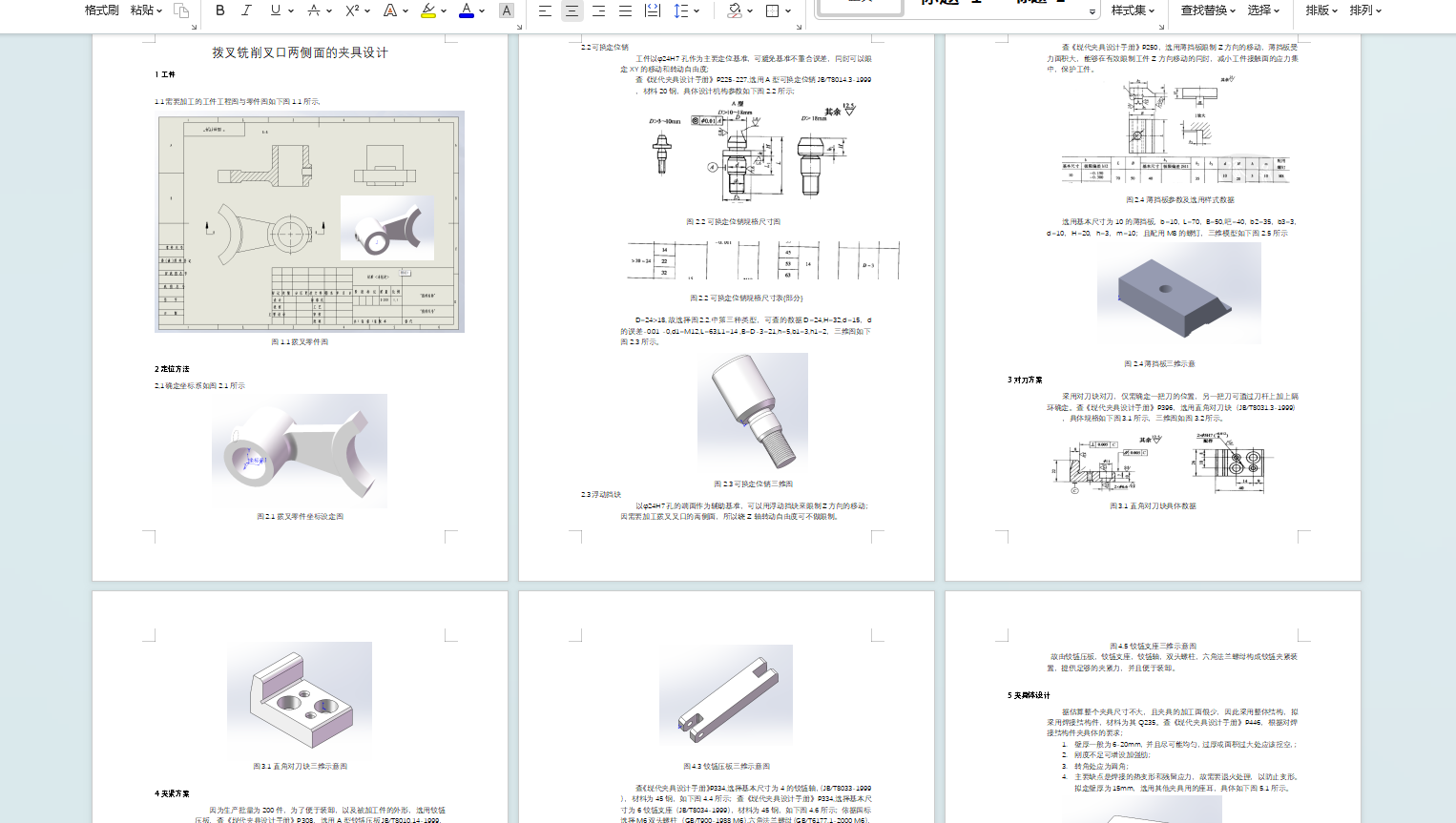
Task: Justify the text alignment
Action: point(625,10)
